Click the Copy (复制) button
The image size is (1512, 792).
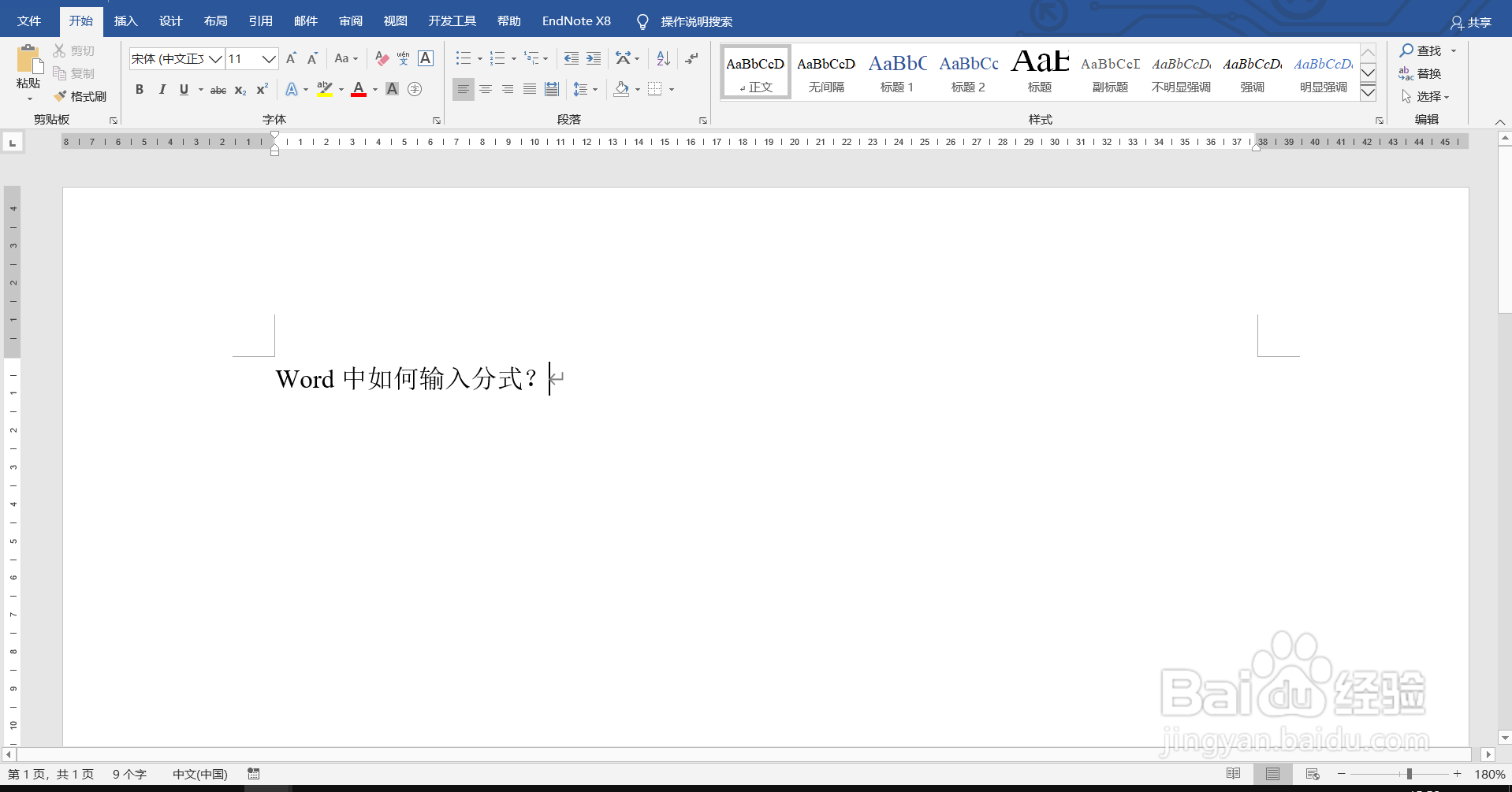(x=74, y=73)
